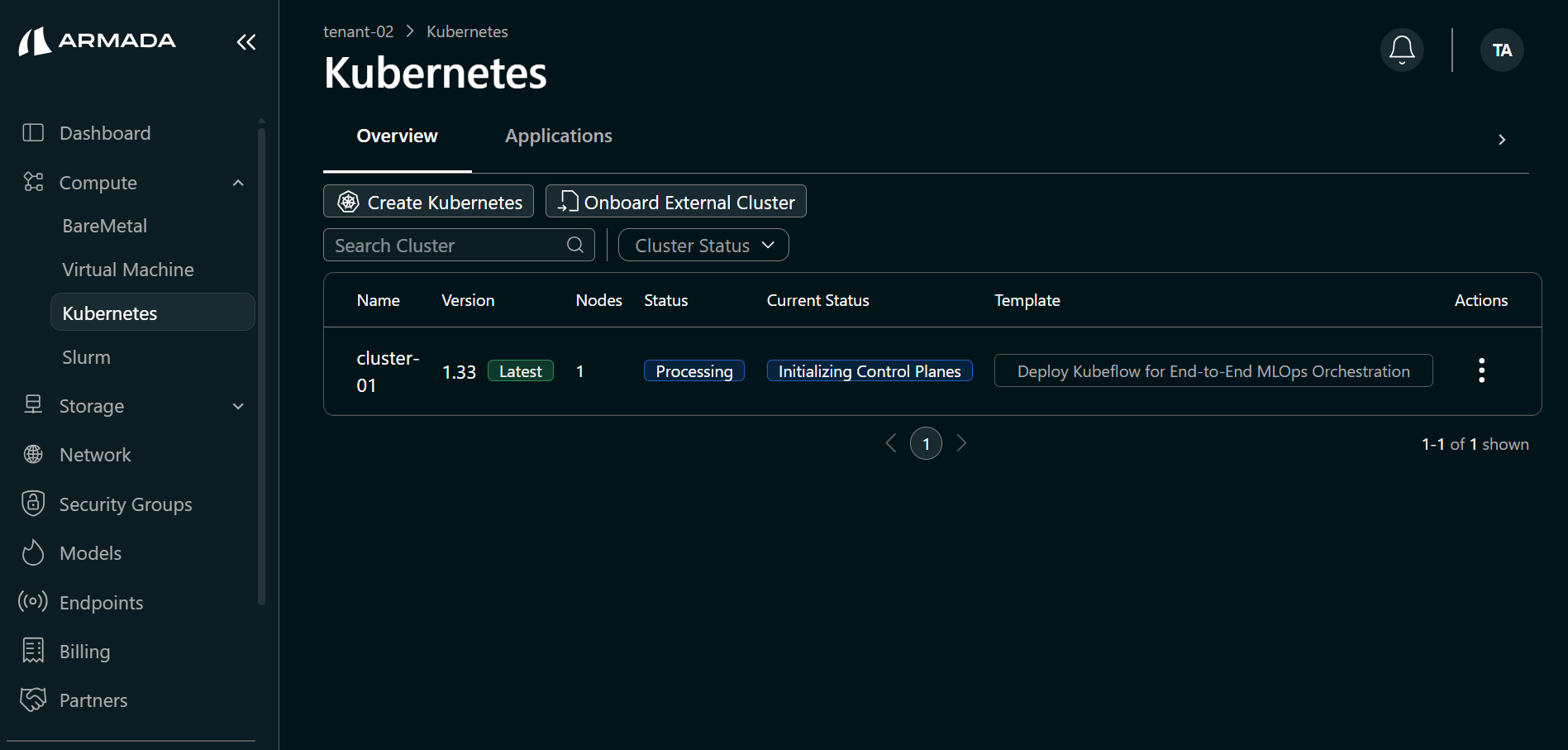
Task: Click Kubernetes breadcrumb link
Action: (467, 31)
